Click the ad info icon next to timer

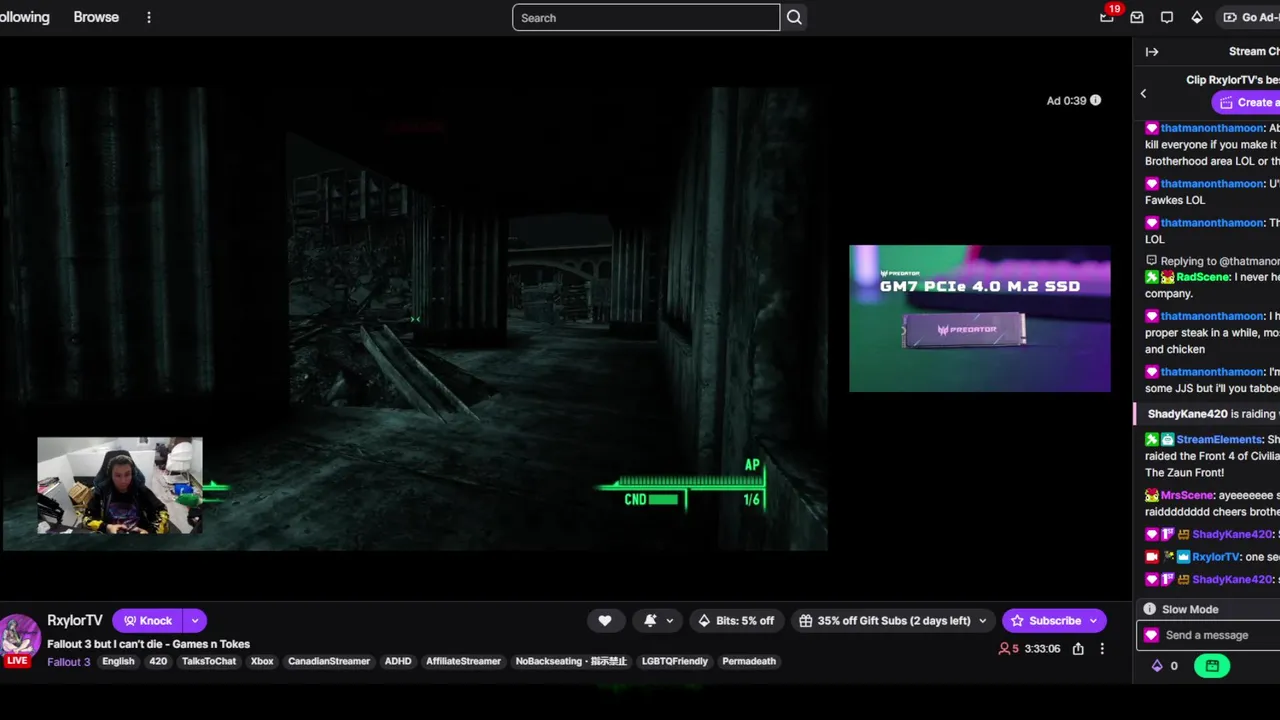click(x=1095, y=100)
